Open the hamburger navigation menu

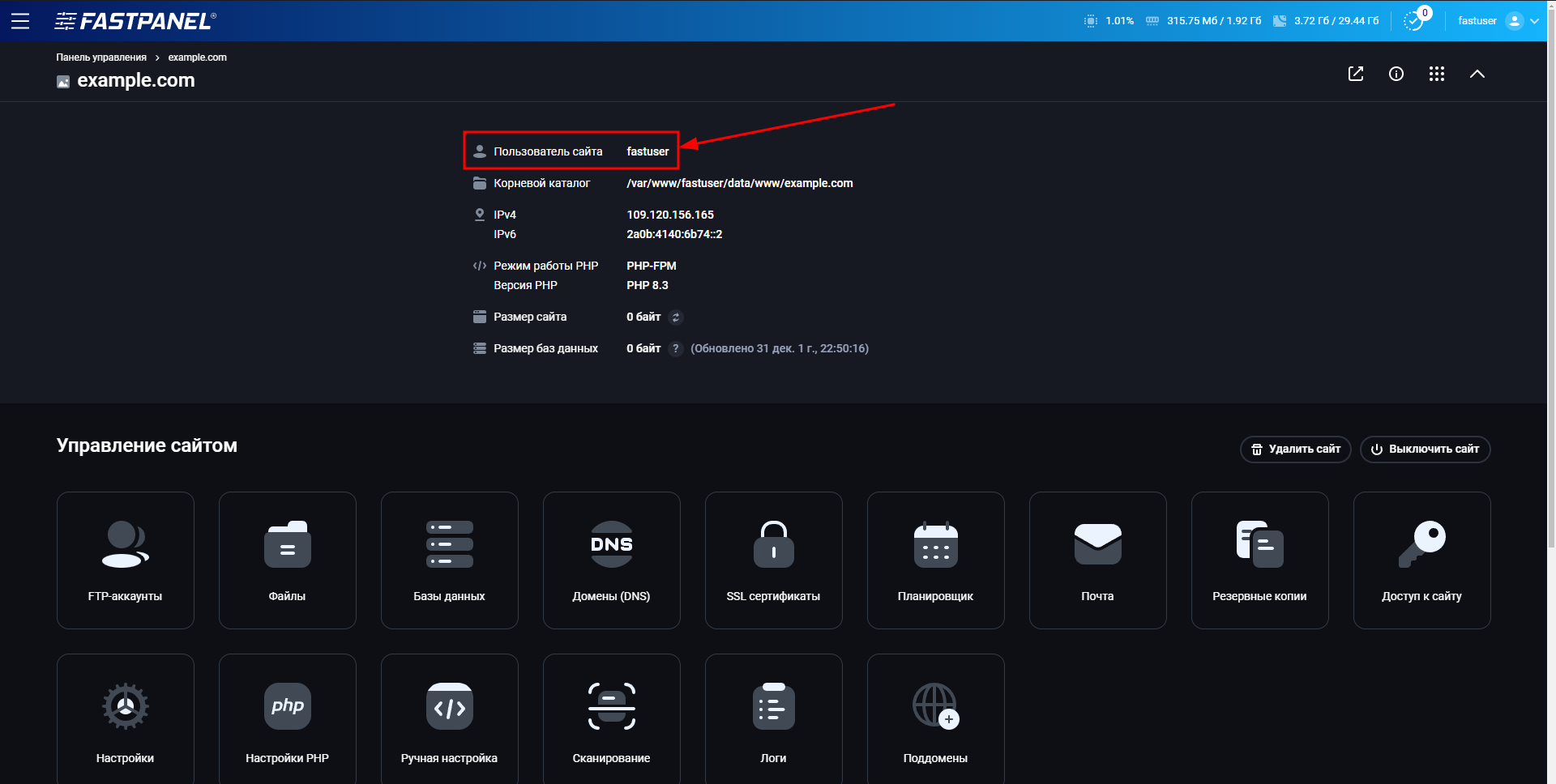[x=20, y=21]
